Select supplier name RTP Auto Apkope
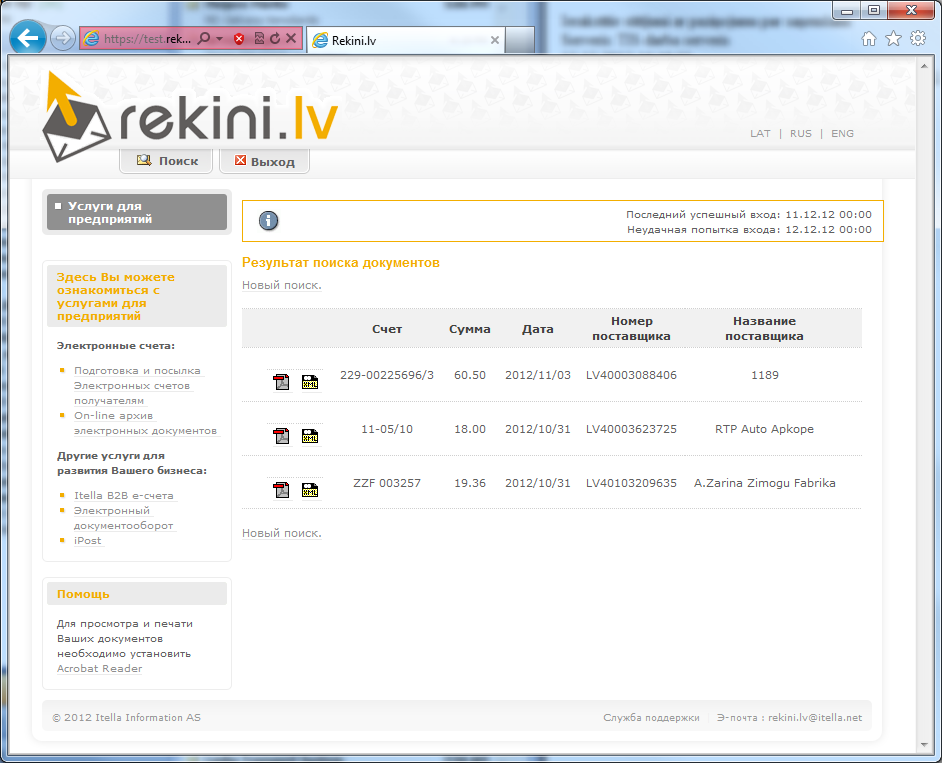Image resolution: width=942 pixels, height=763 pixels. 764,429
